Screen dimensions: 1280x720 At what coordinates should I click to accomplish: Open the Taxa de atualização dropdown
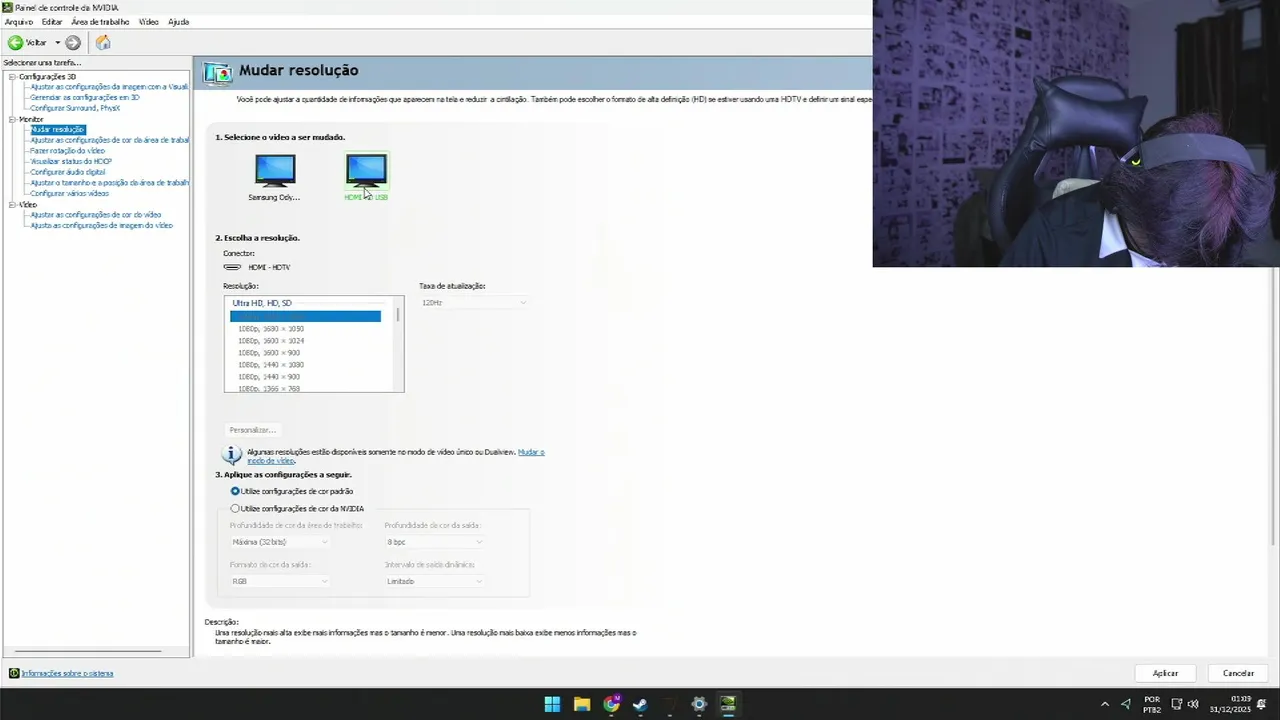click(473, 302)
